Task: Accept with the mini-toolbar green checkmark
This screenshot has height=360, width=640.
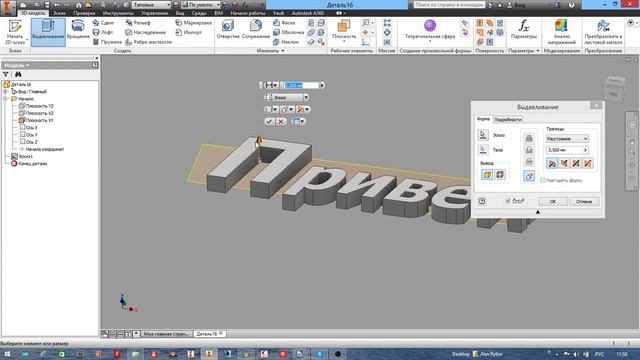Action: (269, 121)
